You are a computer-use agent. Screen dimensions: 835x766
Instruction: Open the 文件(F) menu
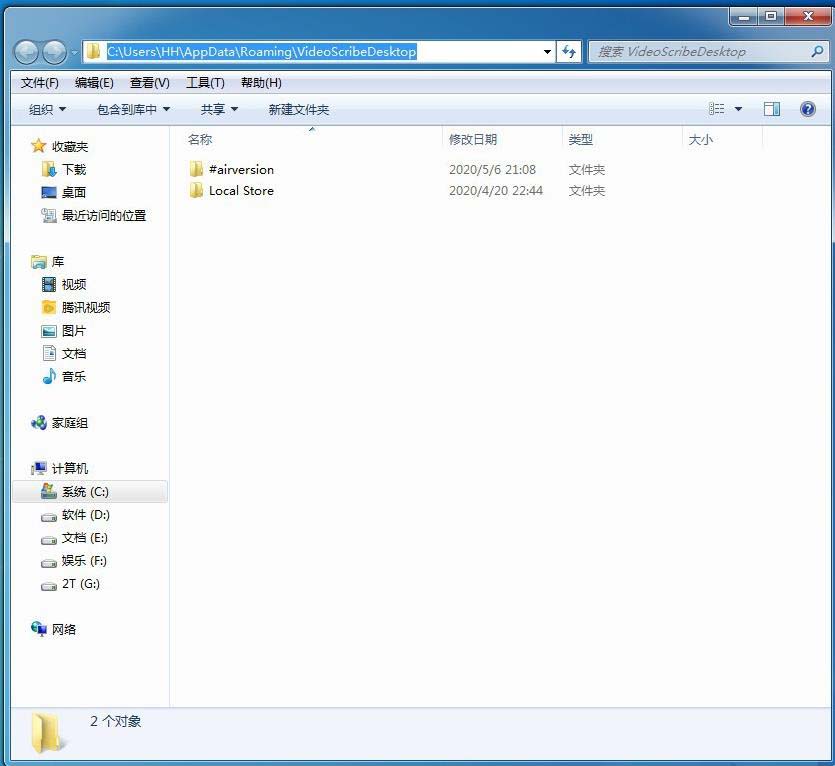point(39,83)
